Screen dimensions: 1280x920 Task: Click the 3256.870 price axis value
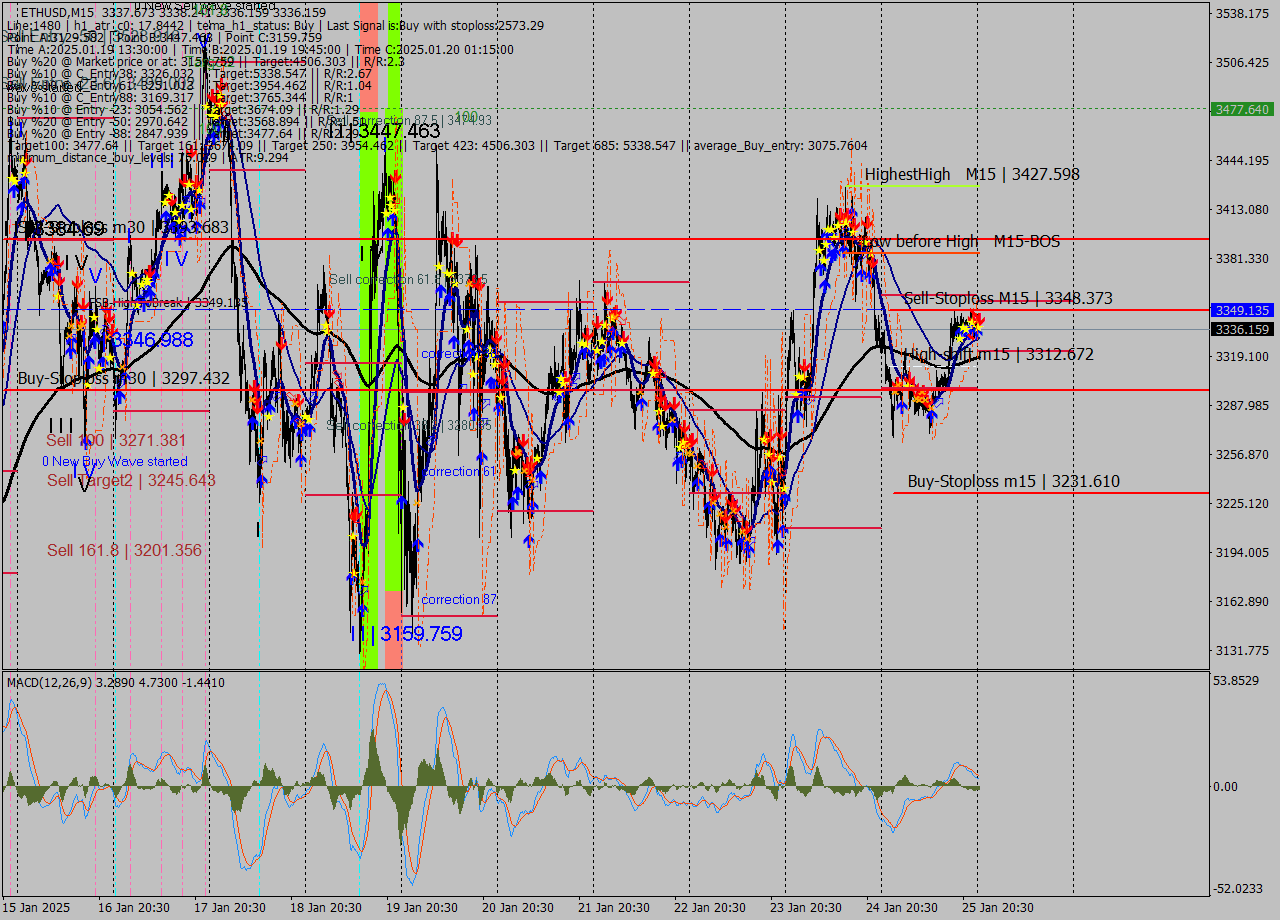[x=1241, y=454]
